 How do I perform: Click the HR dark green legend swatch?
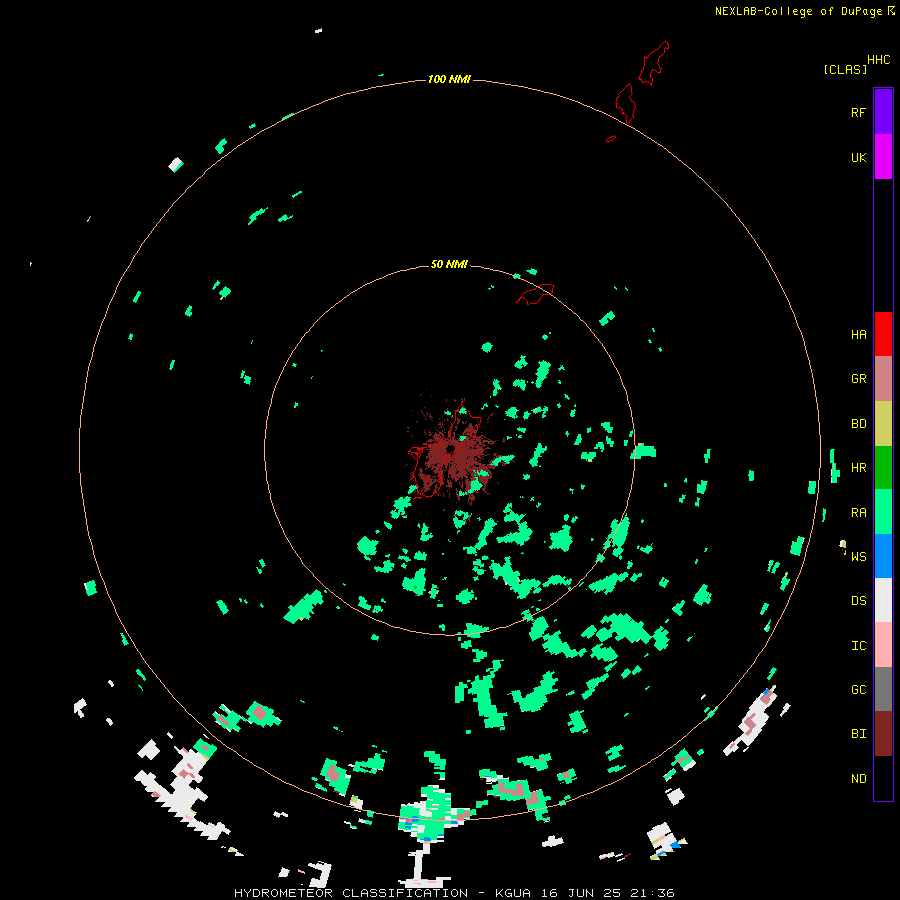[883, 468]
